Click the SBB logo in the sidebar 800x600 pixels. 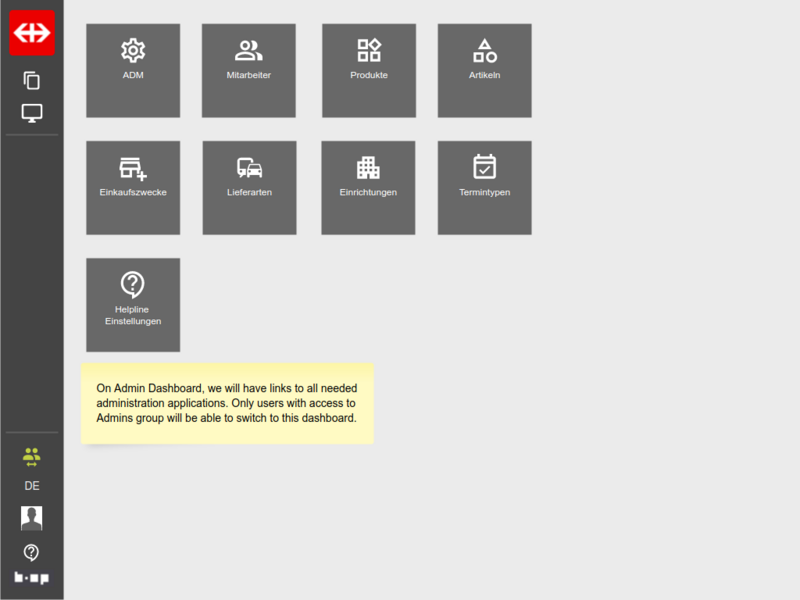point(30,32)
